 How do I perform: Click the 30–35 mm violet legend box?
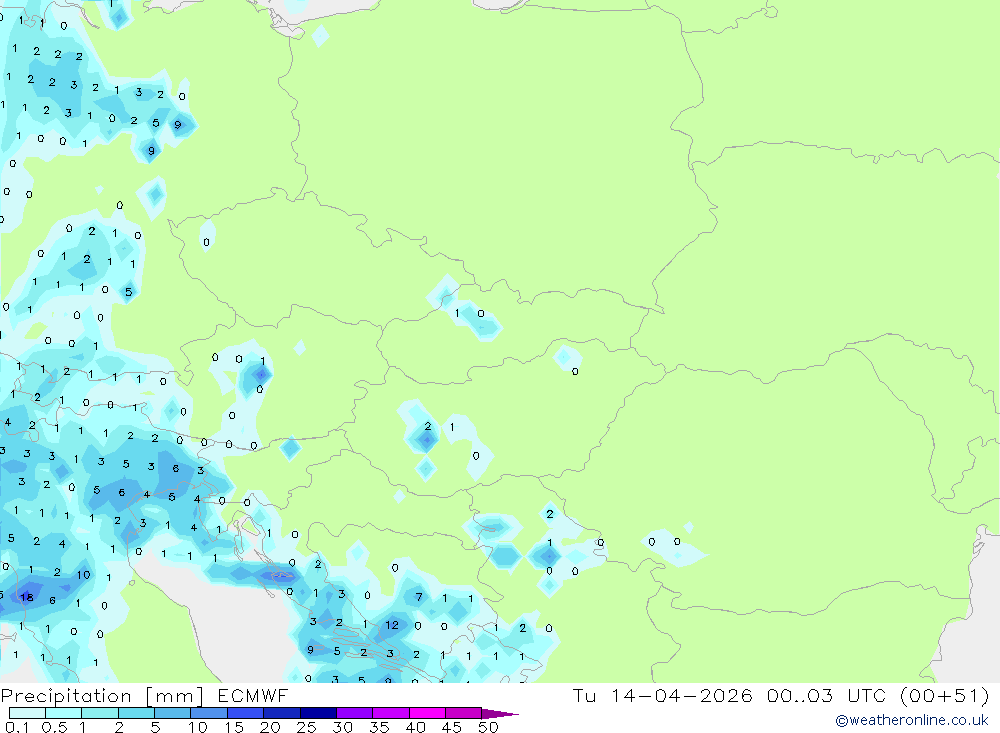pos(355,713)
